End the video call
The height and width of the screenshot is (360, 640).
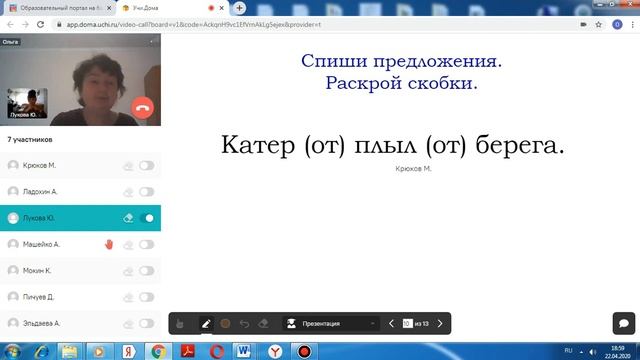[x=142, y=108]
